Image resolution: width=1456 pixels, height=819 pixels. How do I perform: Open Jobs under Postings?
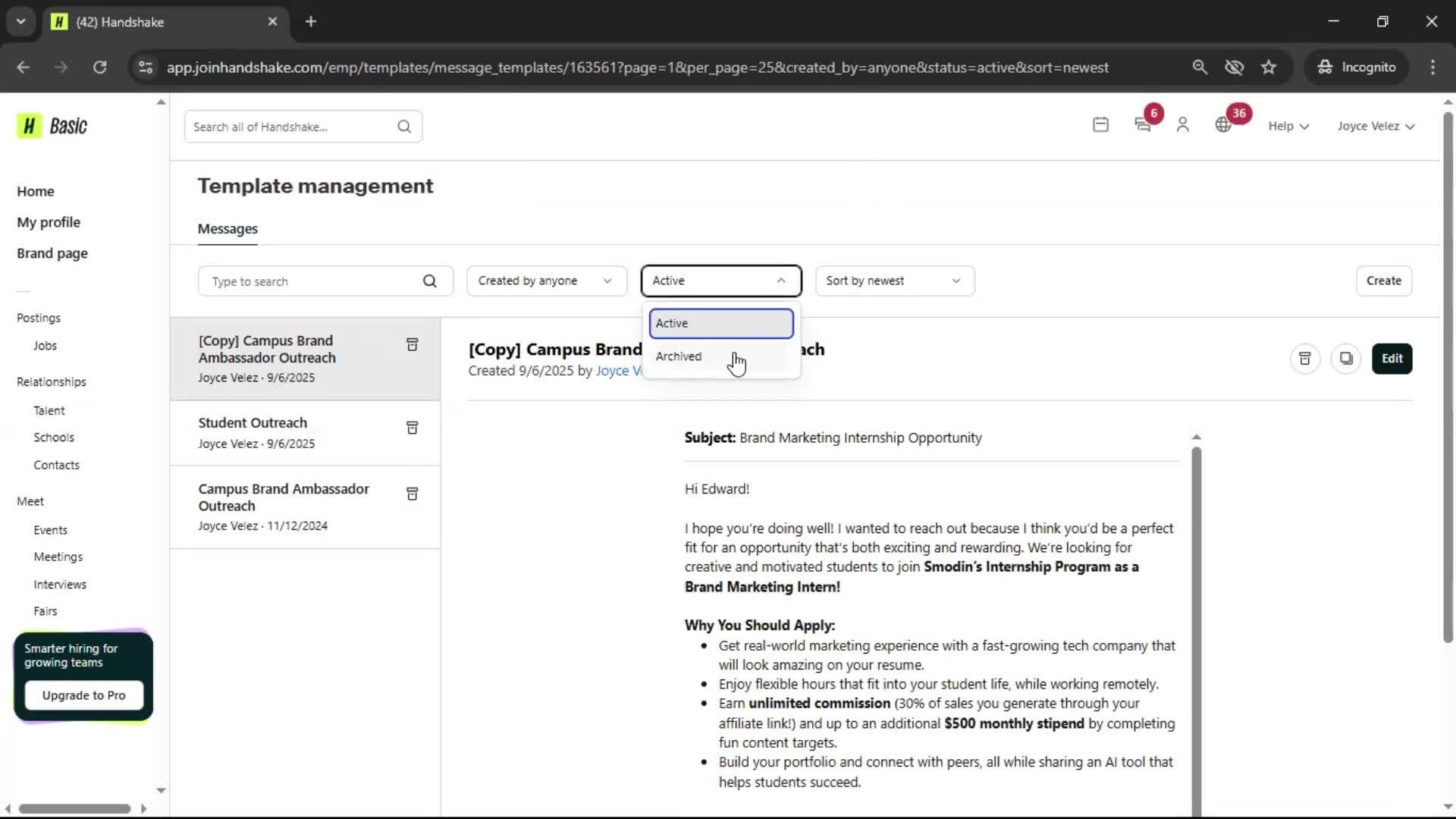(x=45, y=346)
